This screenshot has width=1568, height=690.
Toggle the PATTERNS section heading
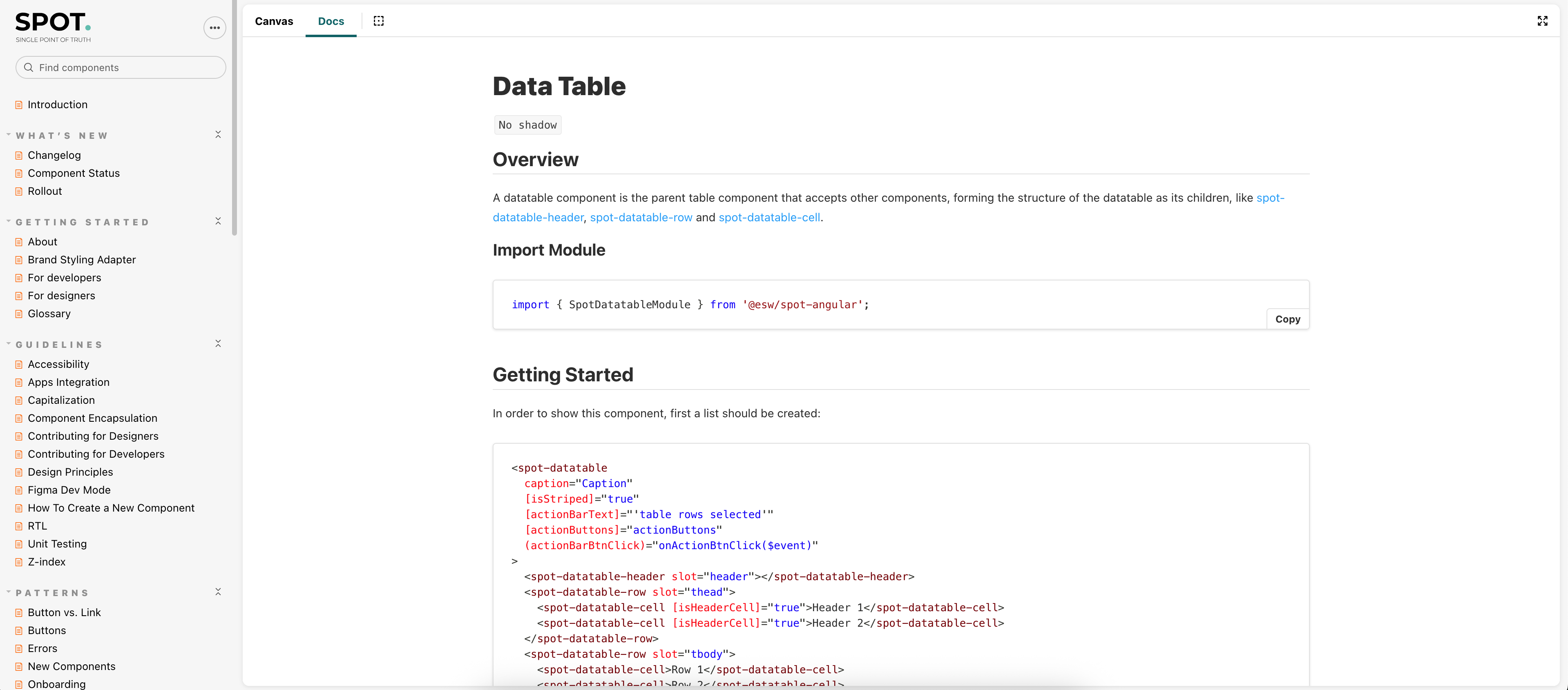(52, 593)
